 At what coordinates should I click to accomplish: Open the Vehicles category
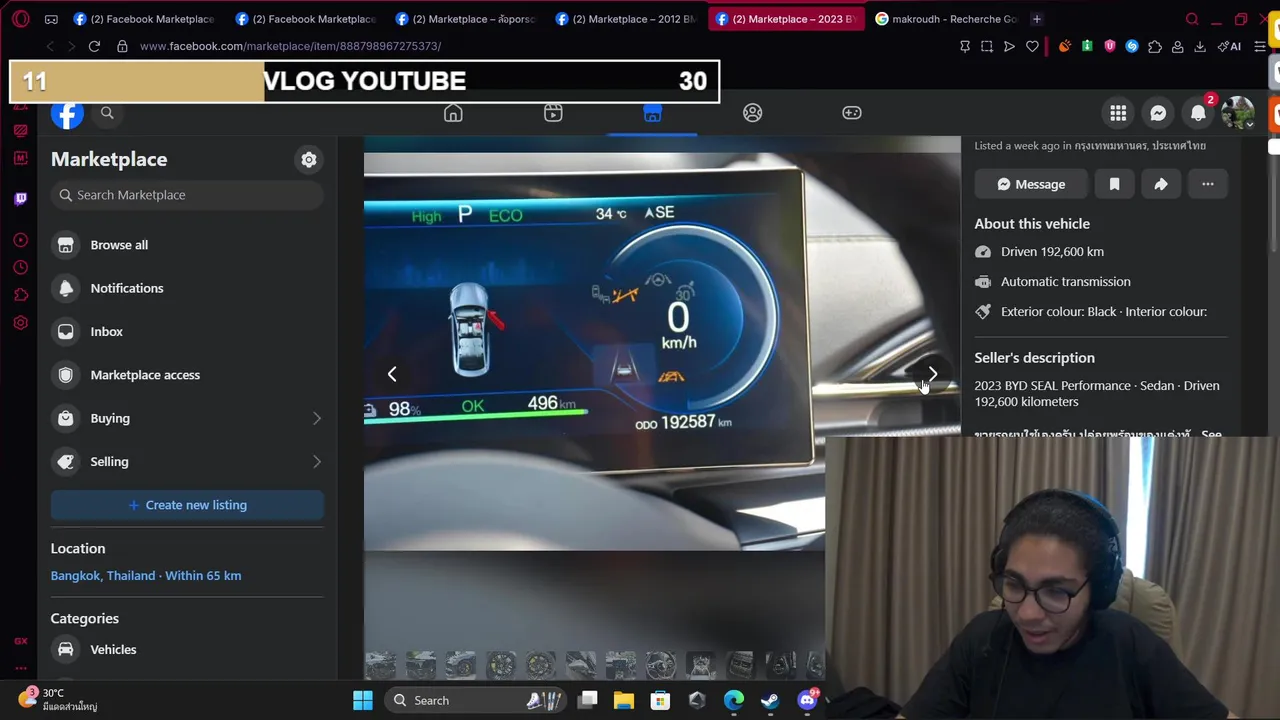coord(187,650)
